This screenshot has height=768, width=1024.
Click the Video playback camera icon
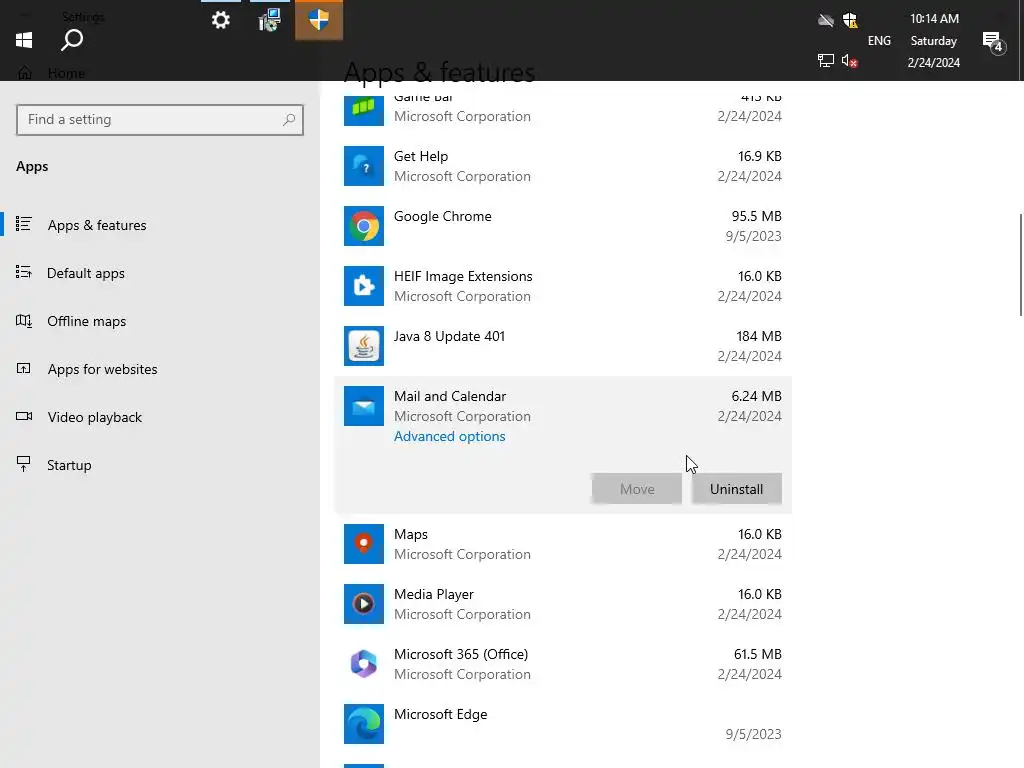pyautogui.click(x=24, y=416)
